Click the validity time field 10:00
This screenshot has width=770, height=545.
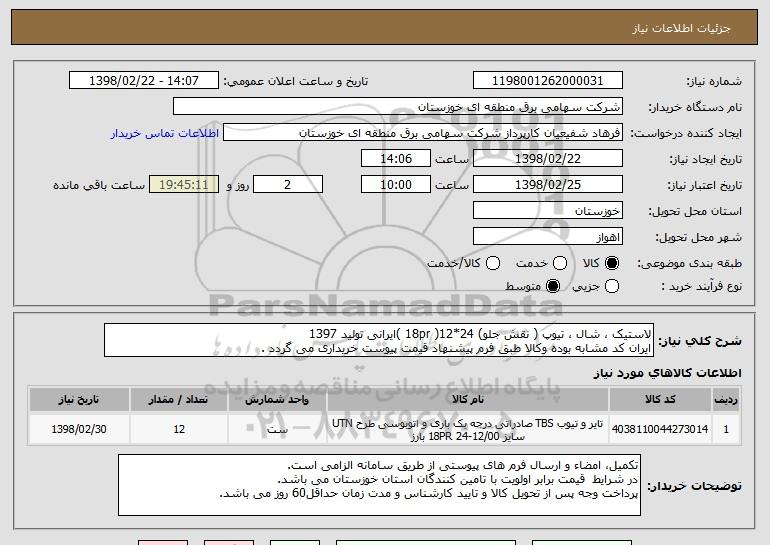click(396, 185)
